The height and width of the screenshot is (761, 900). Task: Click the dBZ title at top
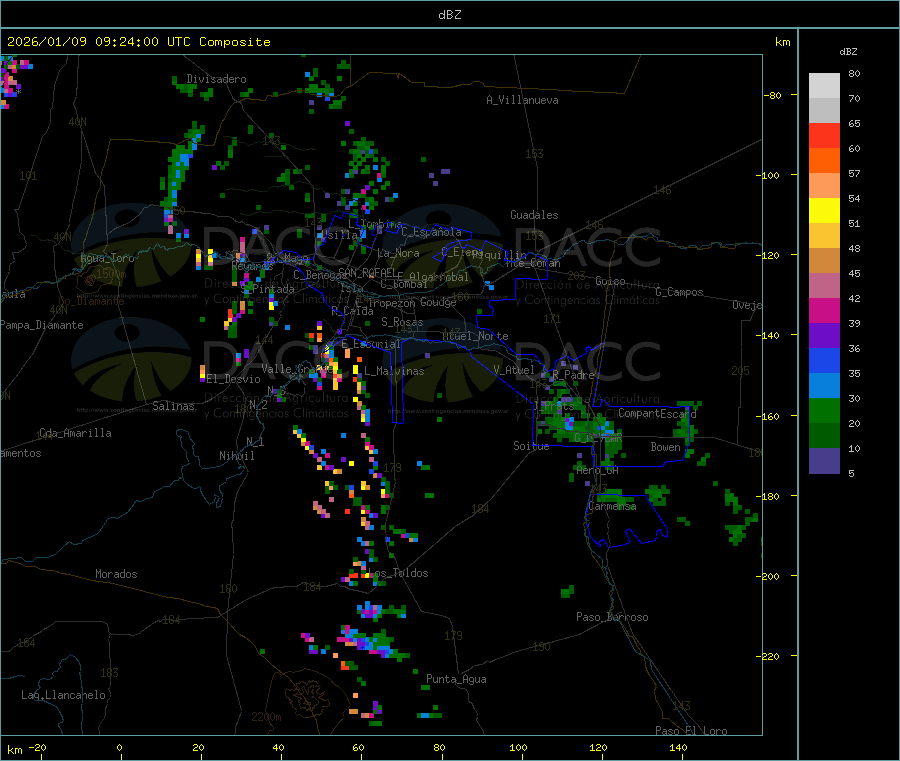449,15
